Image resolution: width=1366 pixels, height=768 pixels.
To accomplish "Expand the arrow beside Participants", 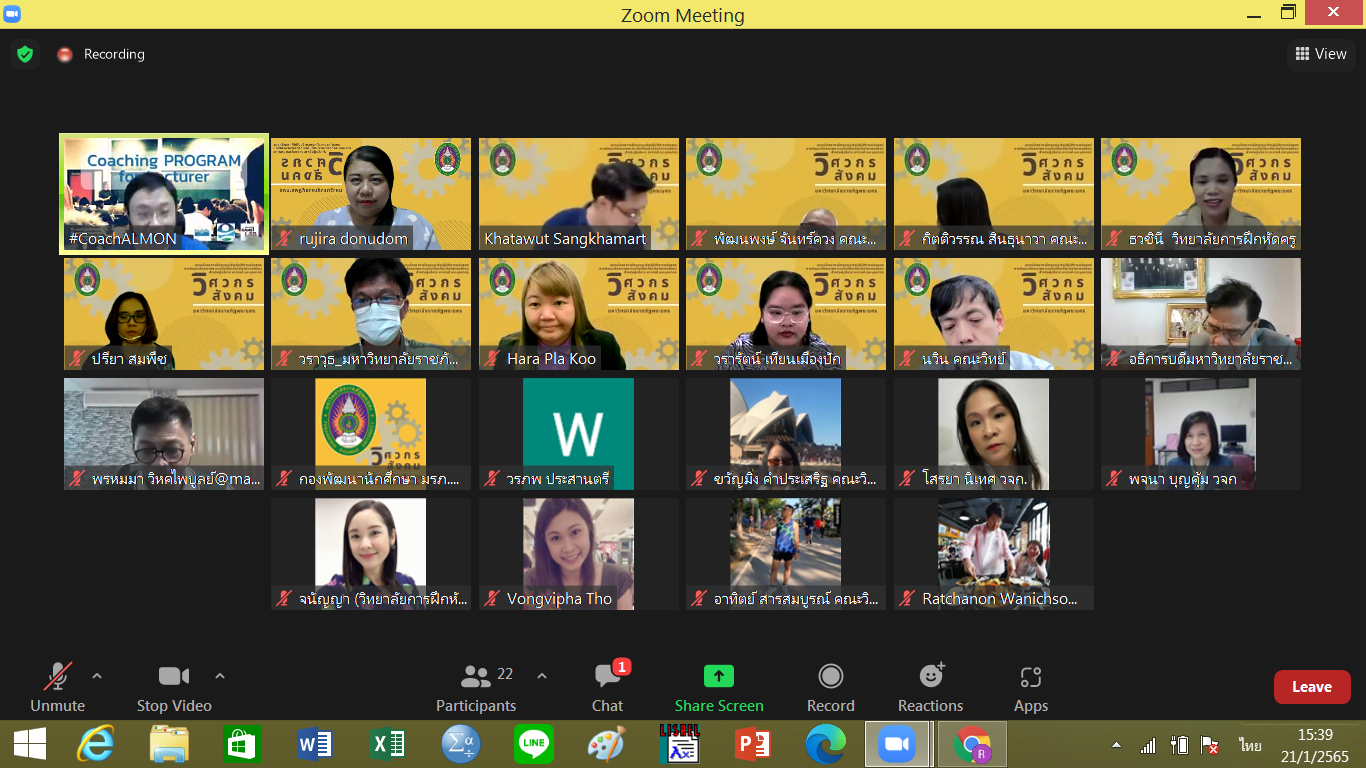I will click(542, 676).
